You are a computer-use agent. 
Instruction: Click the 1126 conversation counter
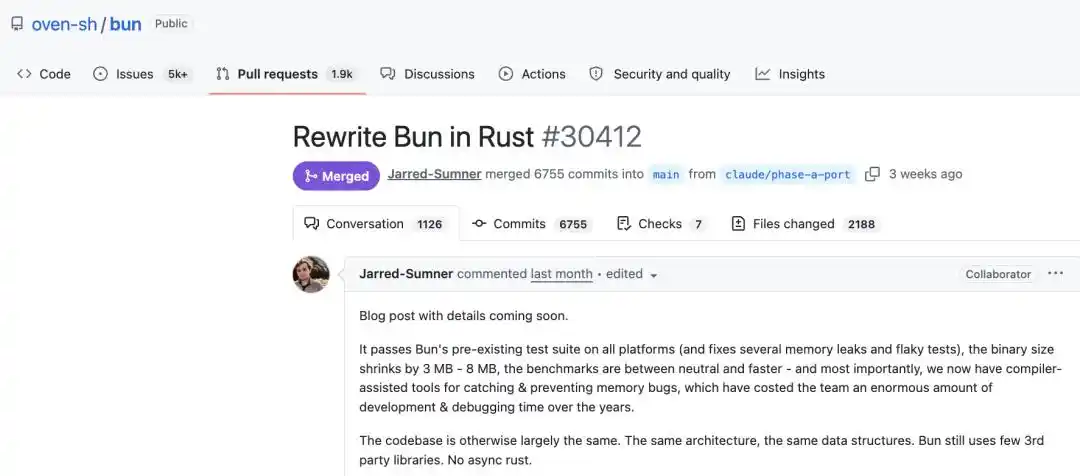click(x=430, y=225)
